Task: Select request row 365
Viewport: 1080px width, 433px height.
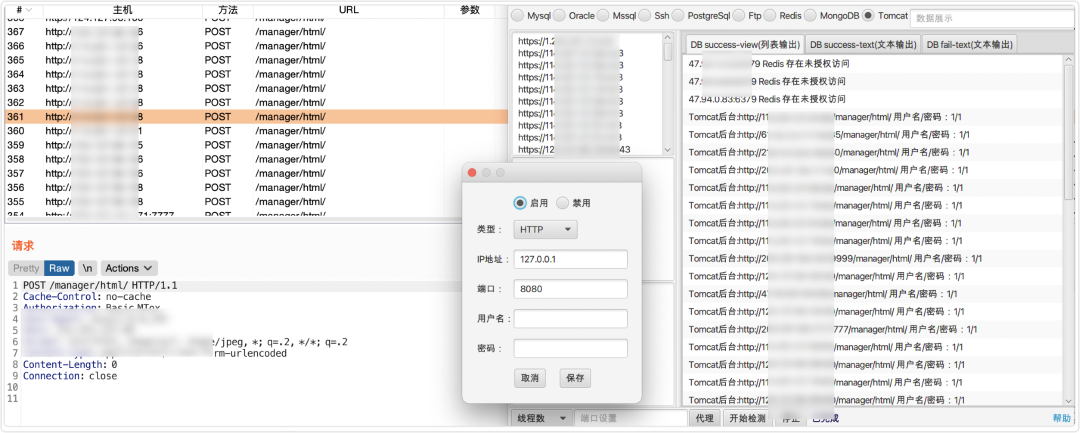Action: pos(255,60)
